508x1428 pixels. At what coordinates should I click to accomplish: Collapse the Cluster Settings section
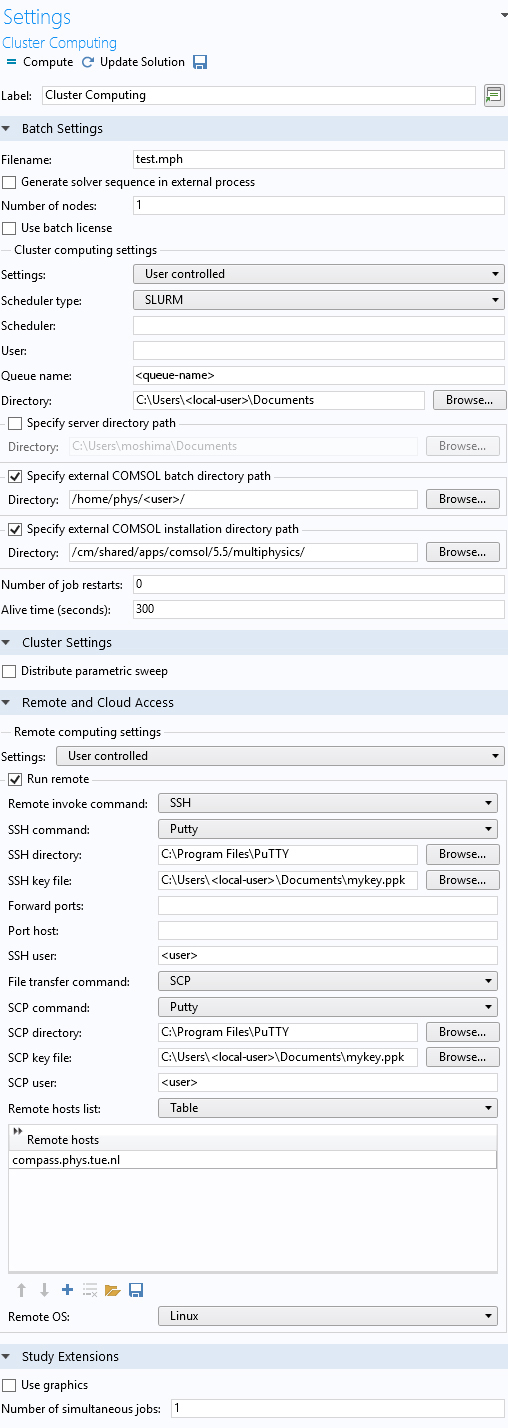tap(7, 643)
